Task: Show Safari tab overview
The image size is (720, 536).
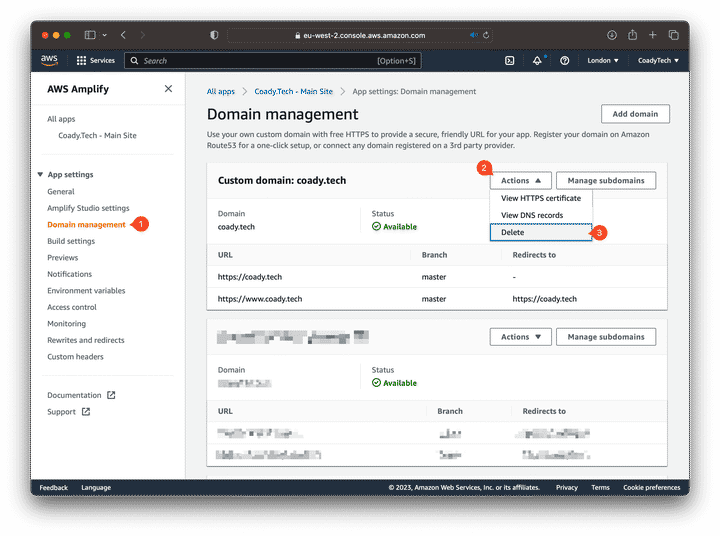Action: tap(674, 35)
